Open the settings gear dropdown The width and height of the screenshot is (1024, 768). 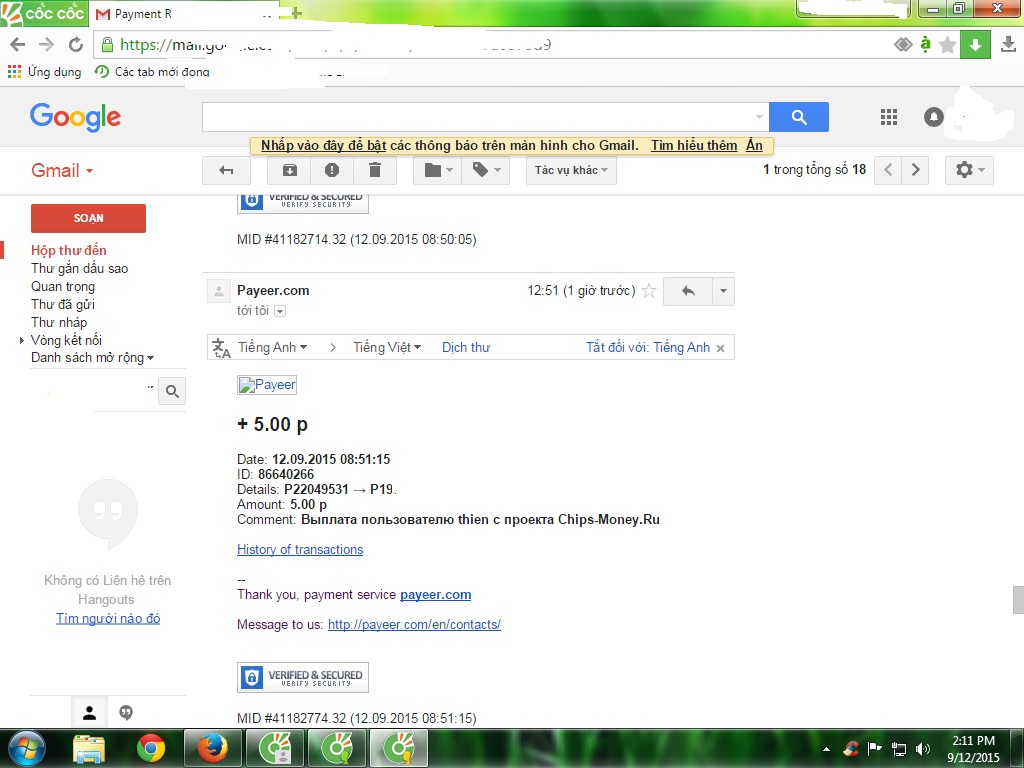(x=969, y=170)
